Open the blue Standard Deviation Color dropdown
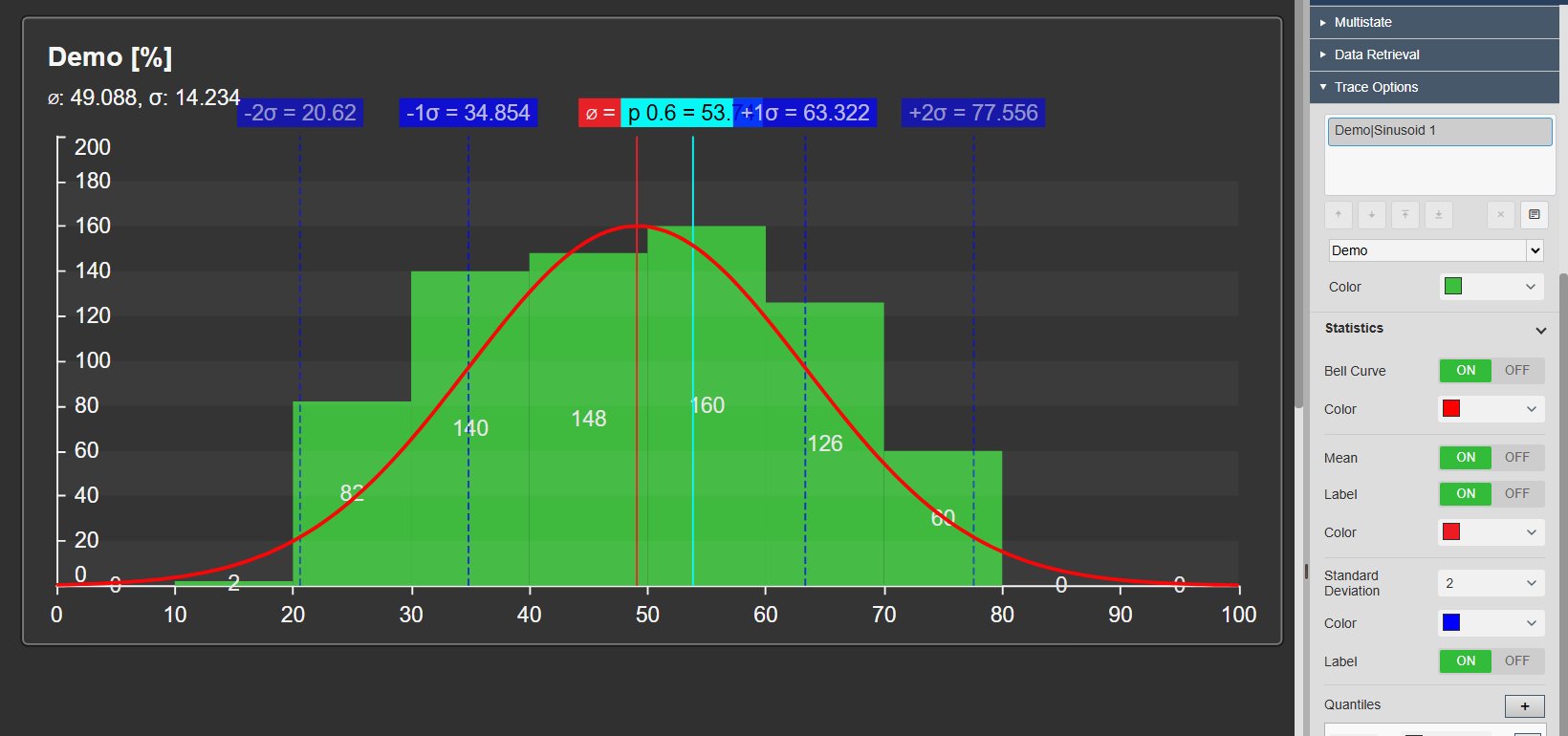Image resolution: width=1568 pixels, height=736 pixels. coord(1492,623)
